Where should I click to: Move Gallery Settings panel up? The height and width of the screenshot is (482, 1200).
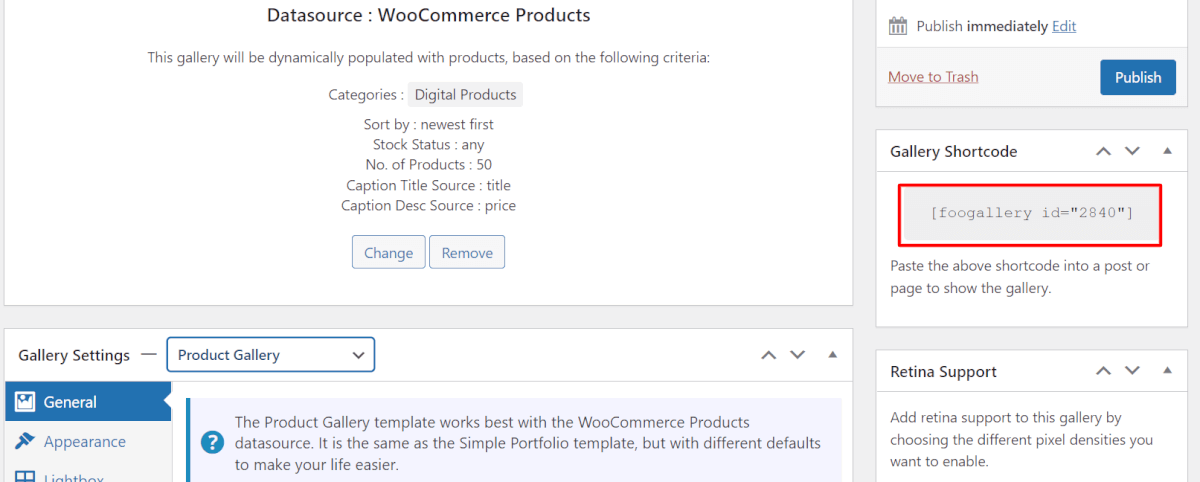coord(768,355)
